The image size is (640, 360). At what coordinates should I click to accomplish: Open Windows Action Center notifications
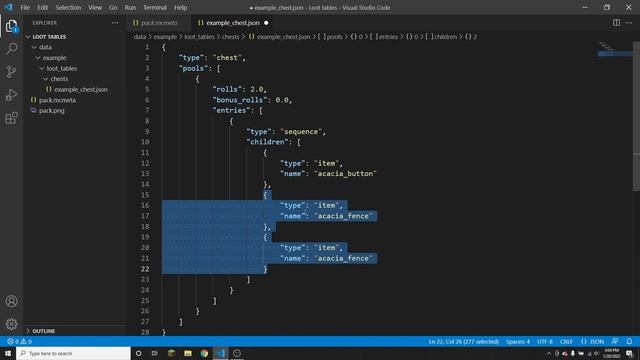pos(629,353)
